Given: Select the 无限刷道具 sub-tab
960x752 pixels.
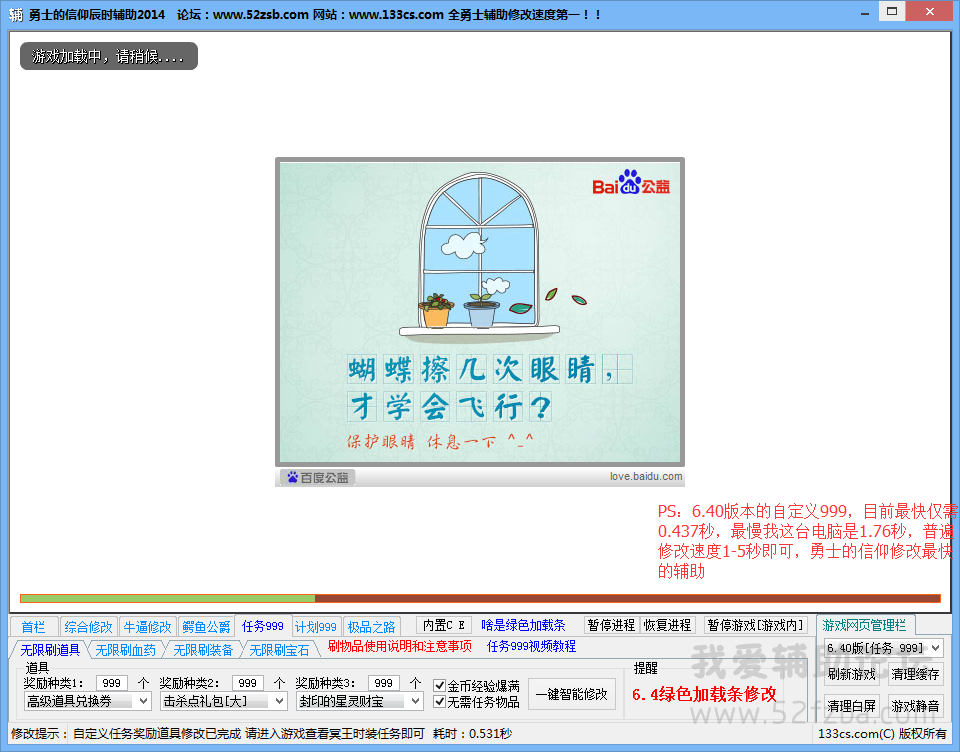Looking at the screenshot, I should click(50, 650).
